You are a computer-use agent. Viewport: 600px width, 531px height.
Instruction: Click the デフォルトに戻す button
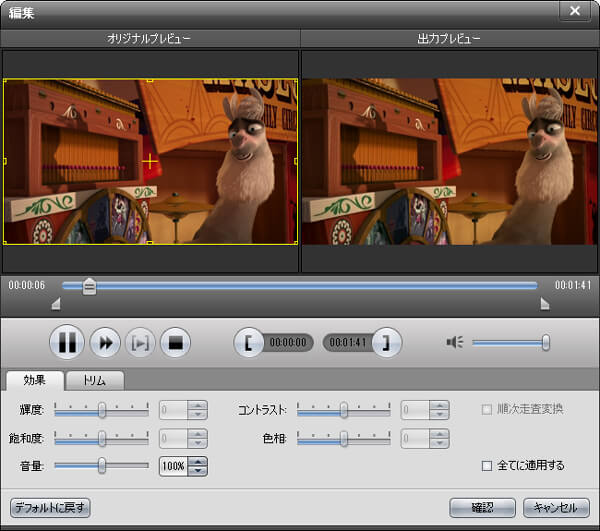(x=50, y=508)
